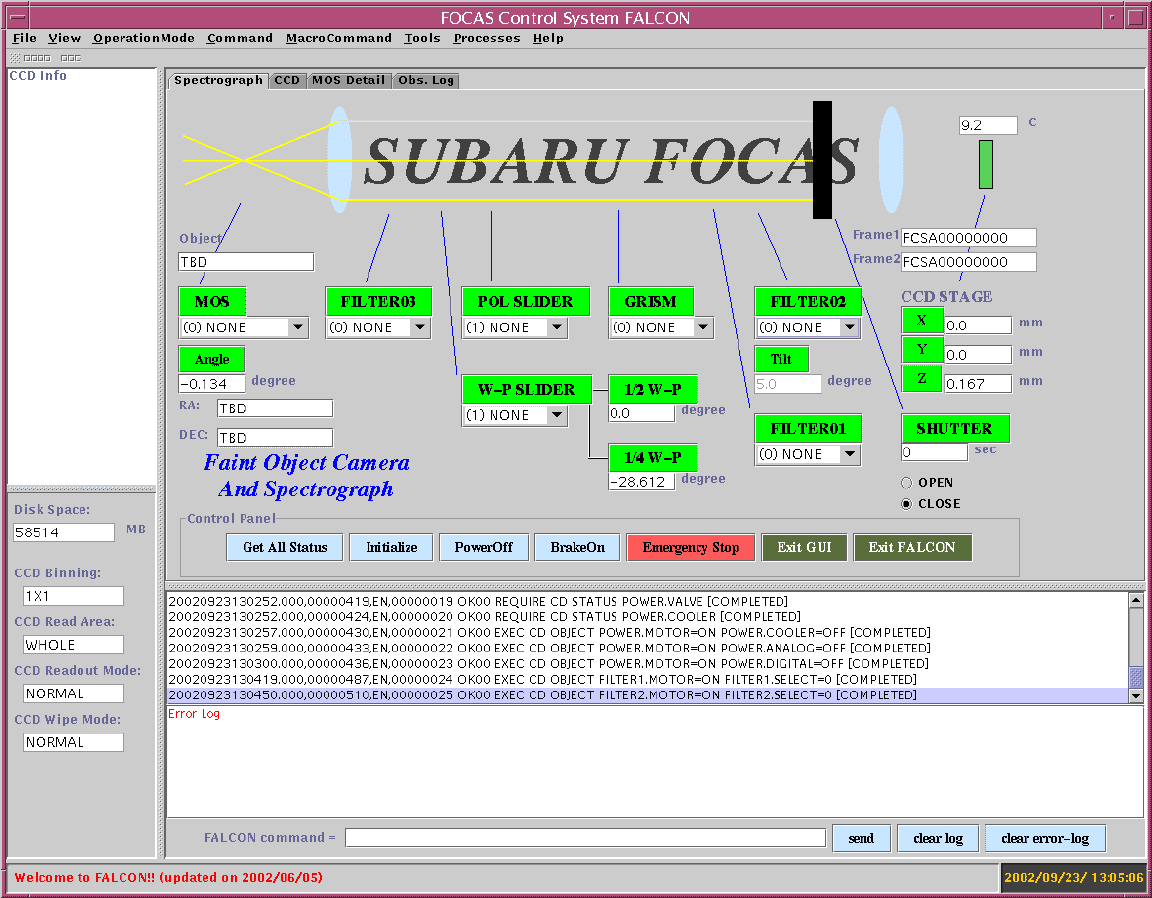Click the Get All Status button
The height and width of the screenshot is (898, 1152).
(x=285, y=547)
